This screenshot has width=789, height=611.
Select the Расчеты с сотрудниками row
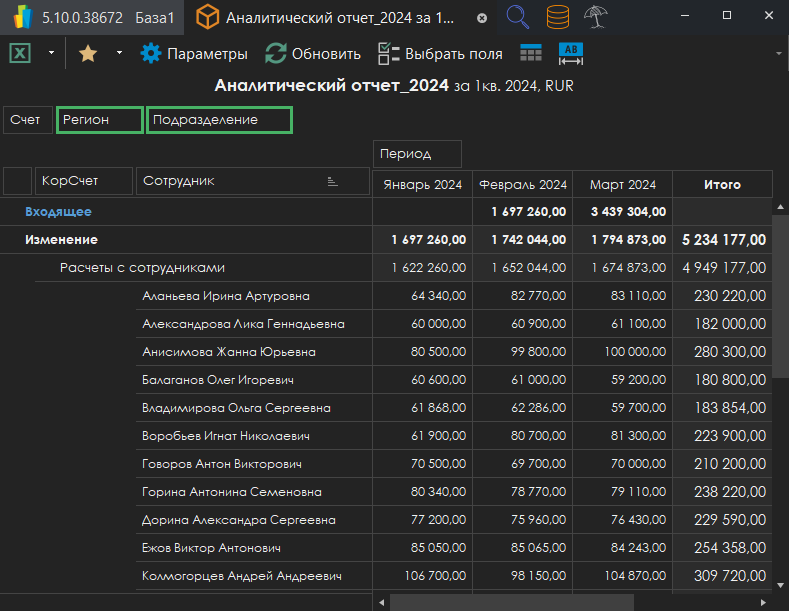point(142,268)
